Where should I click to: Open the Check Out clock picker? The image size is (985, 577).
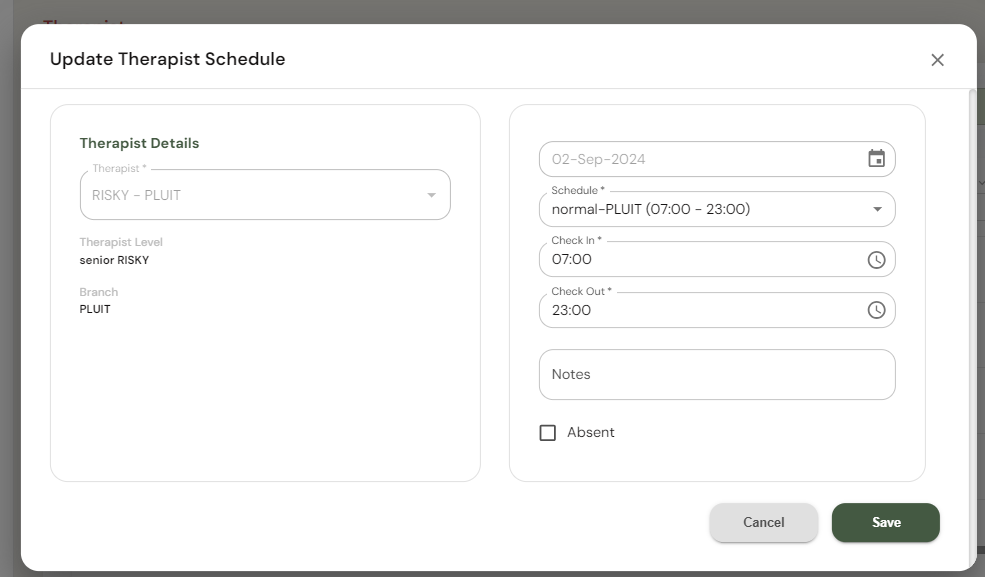point(876,310)
